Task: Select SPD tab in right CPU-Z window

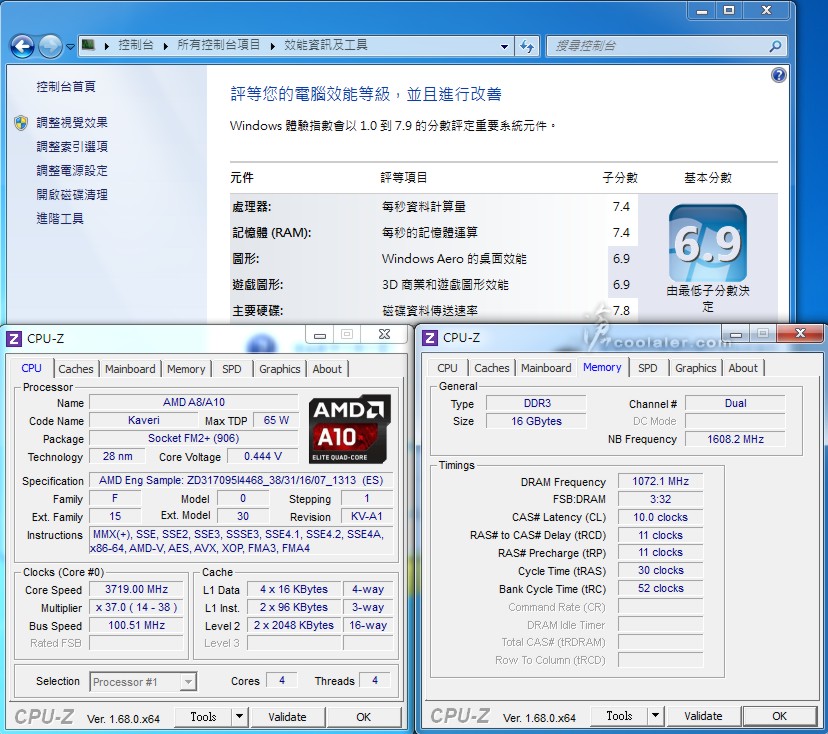Action: (x=648, y=368)
